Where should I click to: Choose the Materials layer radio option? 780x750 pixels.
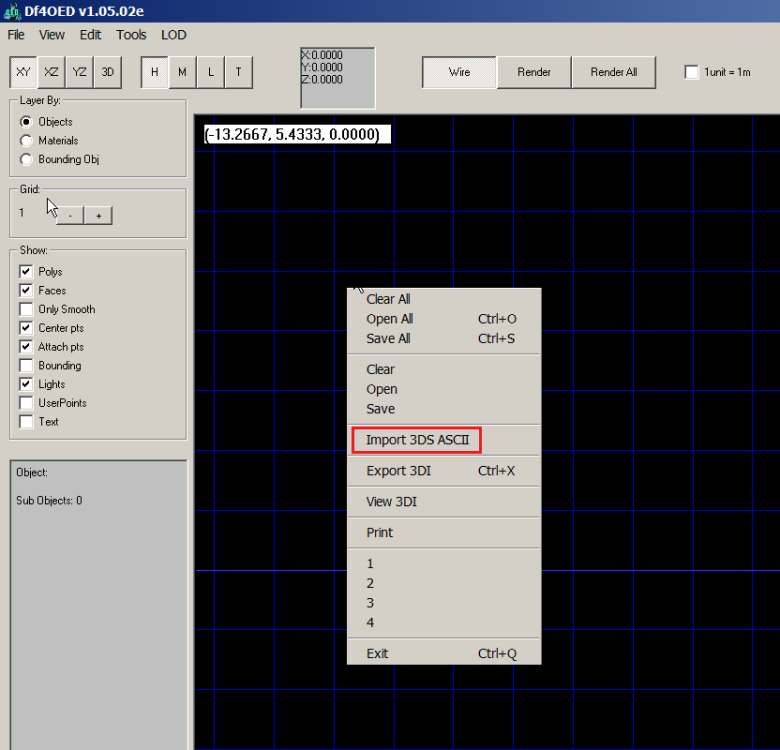pos(26,141)
